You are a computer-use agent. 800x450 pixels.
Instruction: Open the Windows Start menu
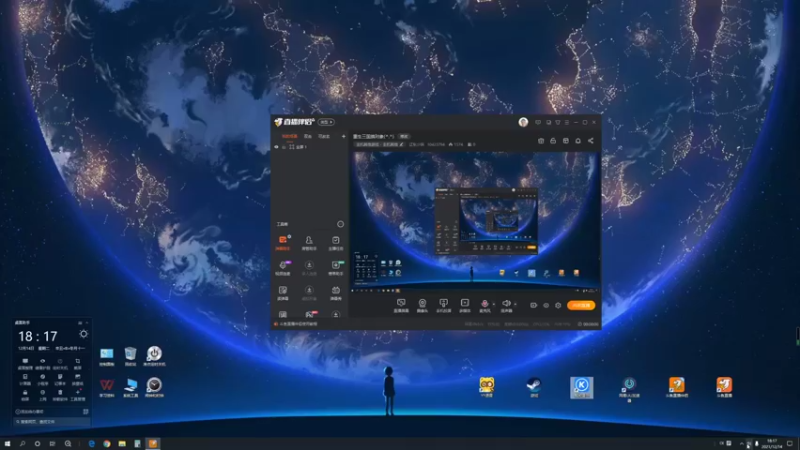[x=7, y=443]
